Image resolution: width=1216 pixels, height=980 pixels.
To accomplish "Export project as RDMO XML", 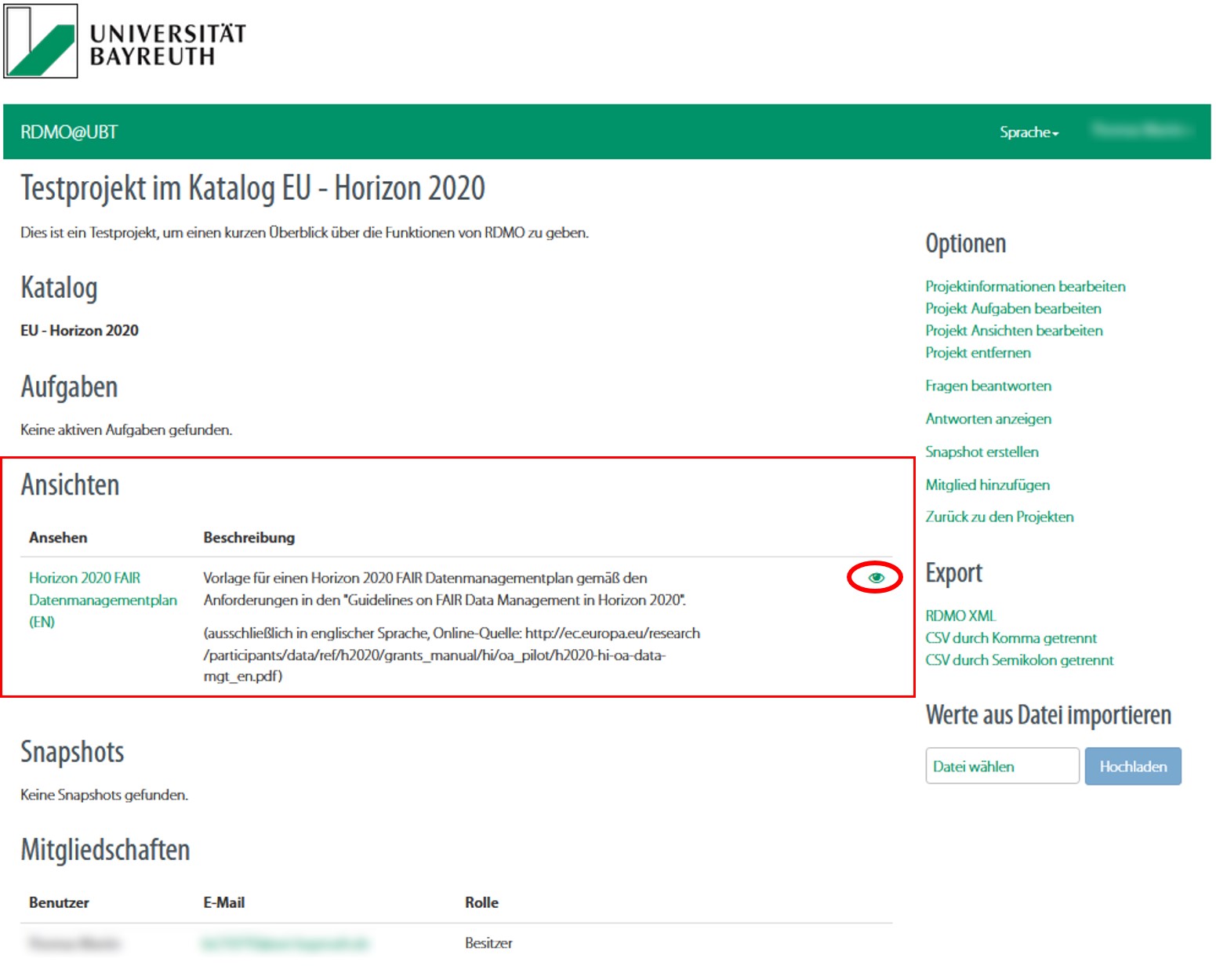I will (x=960, y=615).
